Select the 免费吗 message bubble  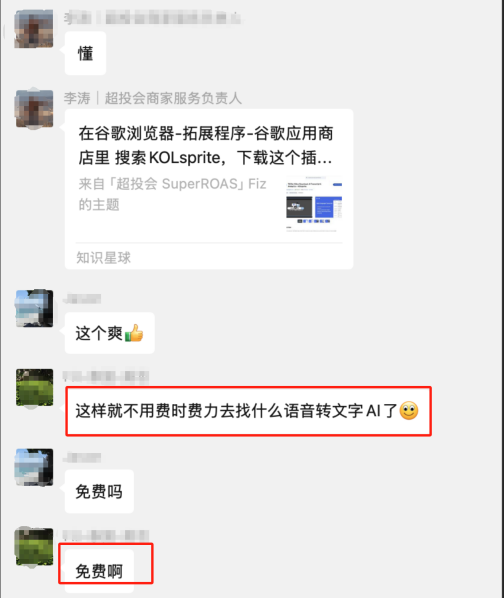coord(99,491)
